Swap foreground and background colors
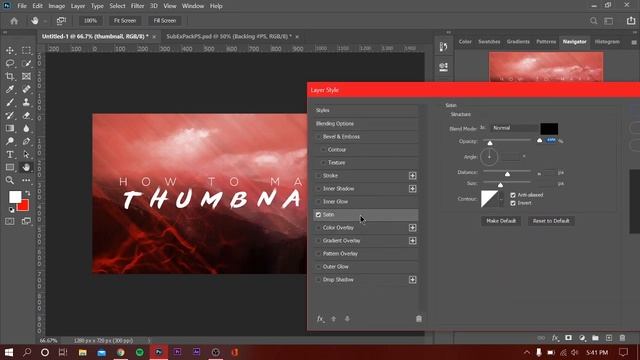 click(x=27, y=193)
